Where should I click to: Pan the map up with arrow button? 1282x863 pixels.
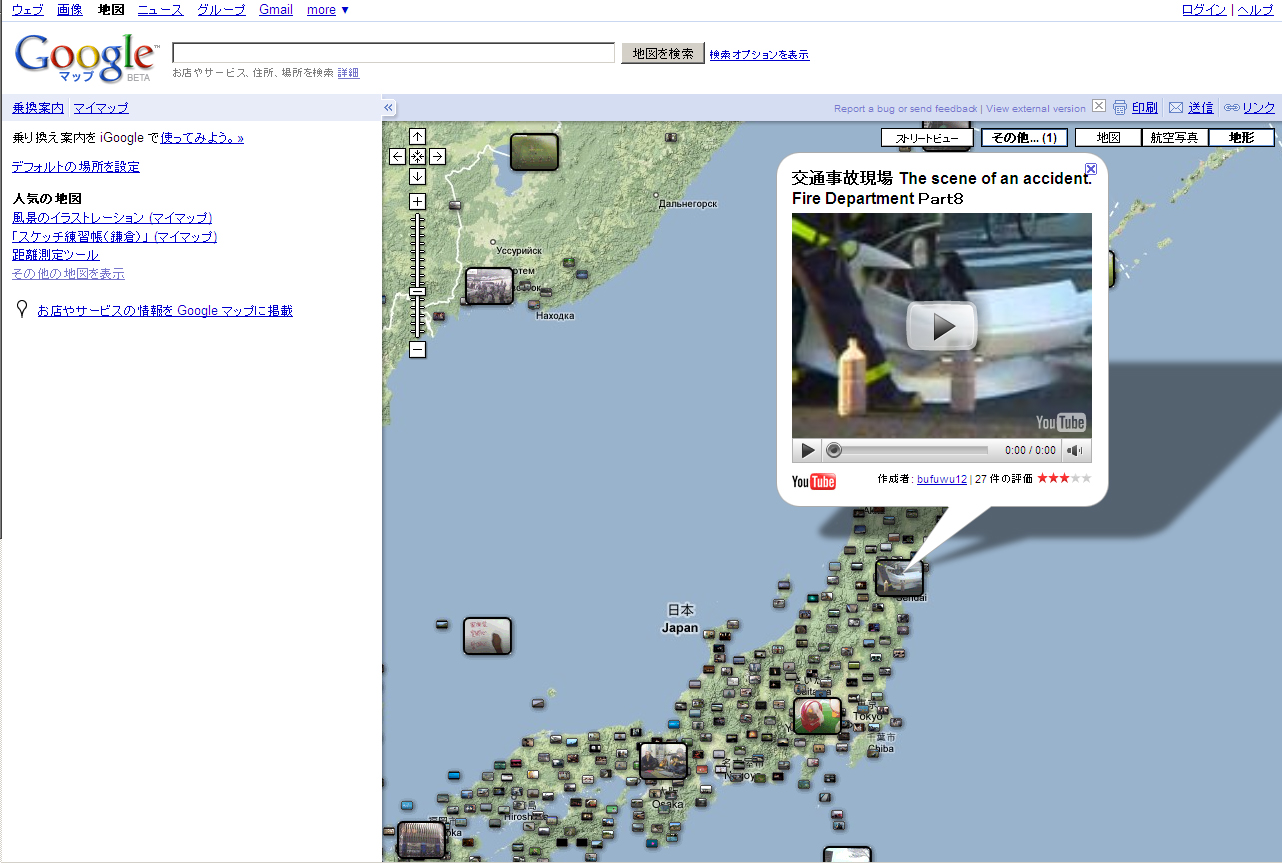[x=418, y=136]
